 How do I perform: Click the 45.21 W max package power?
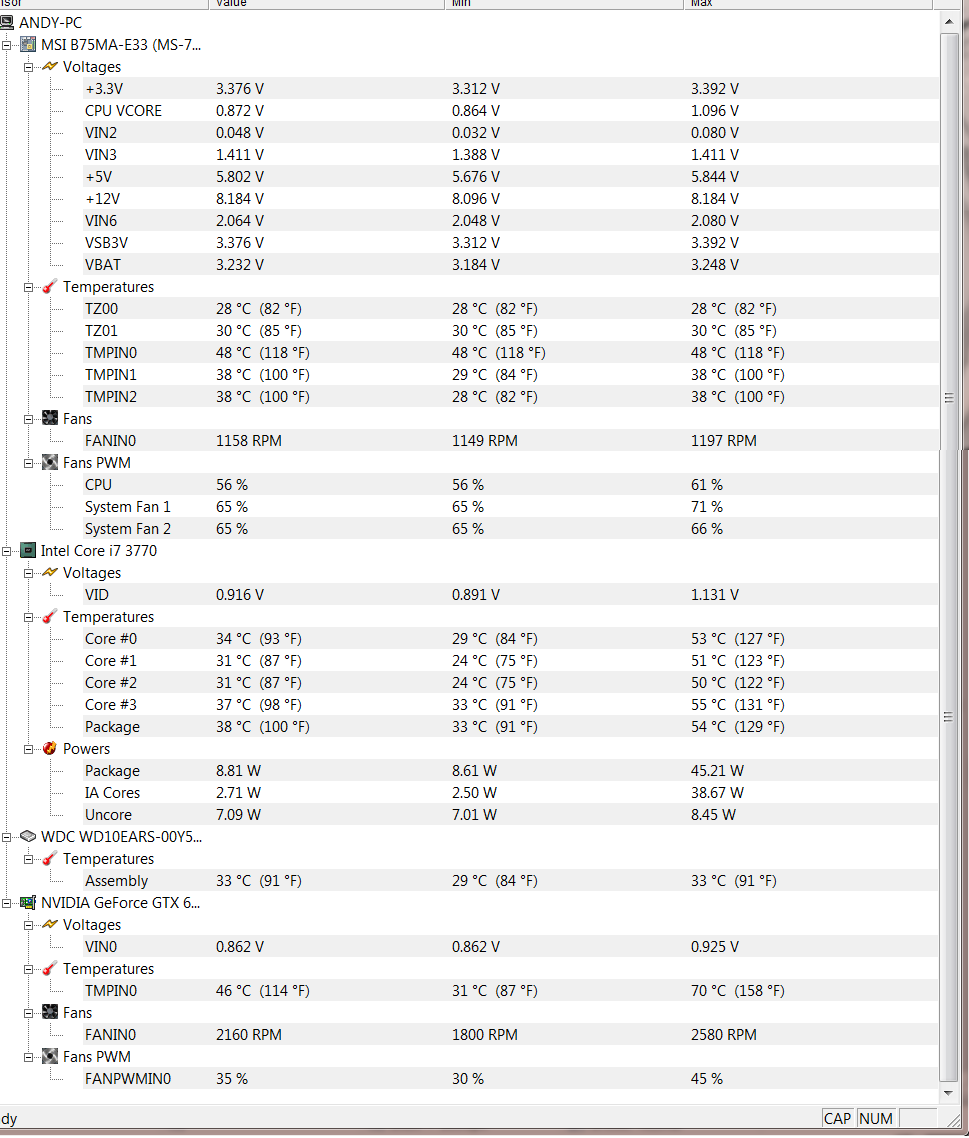click(x=717, y=770)
